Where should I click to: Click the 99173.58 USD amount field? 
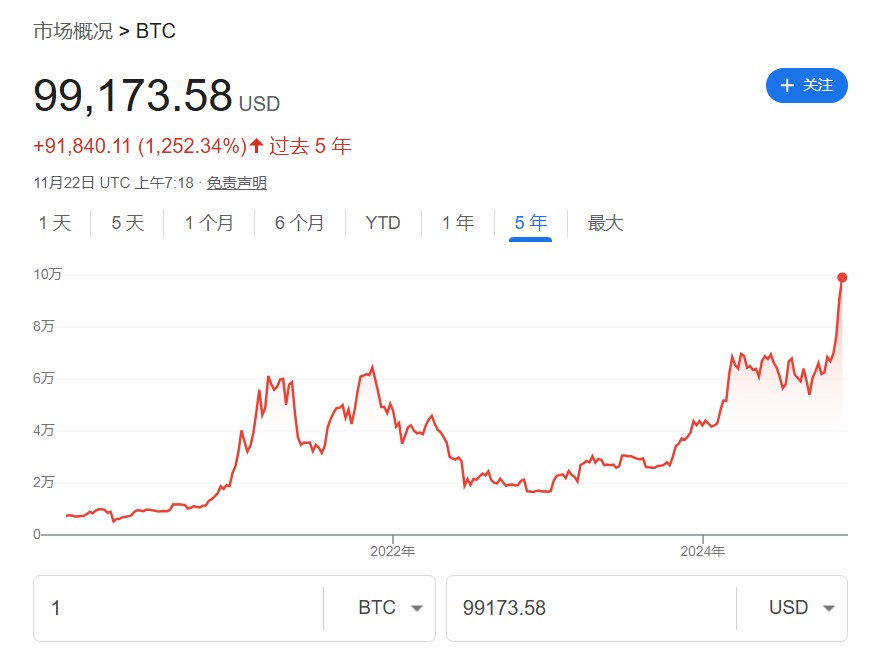[592, 608]
